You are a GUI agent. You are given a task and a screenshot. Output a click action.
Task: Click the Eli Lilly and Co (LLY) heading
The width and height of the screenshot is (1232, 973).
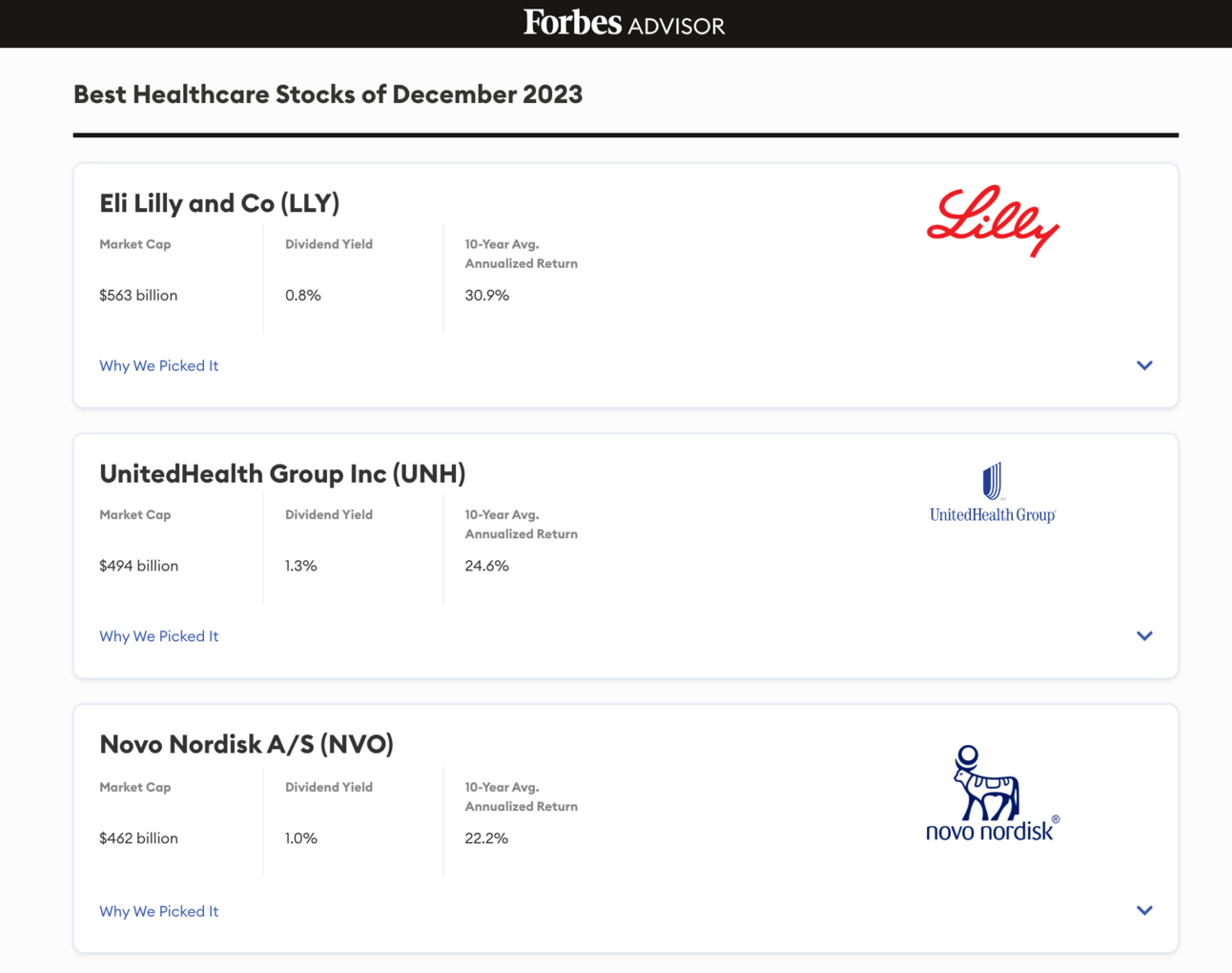(x=219, y=203)
